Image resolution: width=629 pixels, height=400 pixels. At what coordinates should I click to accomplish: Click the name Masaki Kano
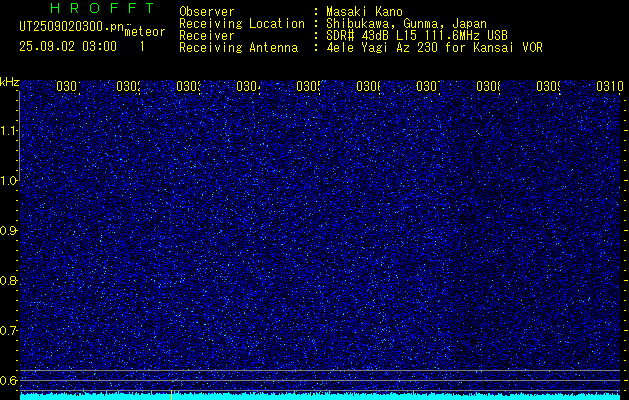[x=364, y=12]
